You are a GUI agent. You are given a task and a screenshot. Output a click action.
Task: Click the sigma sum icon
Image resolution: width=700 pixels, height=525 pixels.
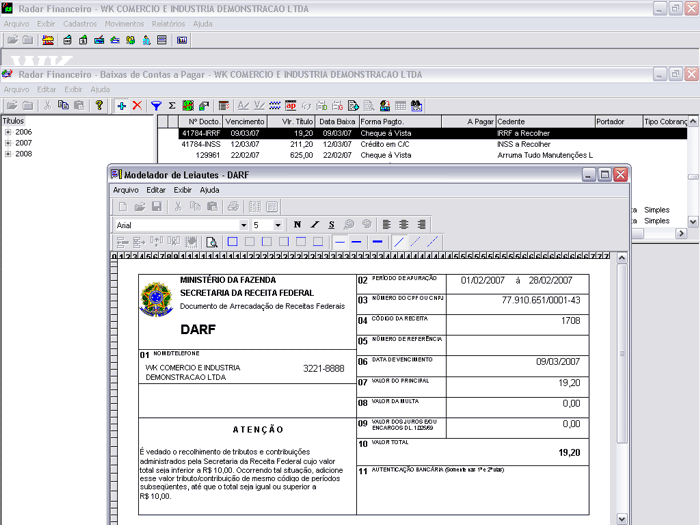pyautogui.click(x=172, y=105)
